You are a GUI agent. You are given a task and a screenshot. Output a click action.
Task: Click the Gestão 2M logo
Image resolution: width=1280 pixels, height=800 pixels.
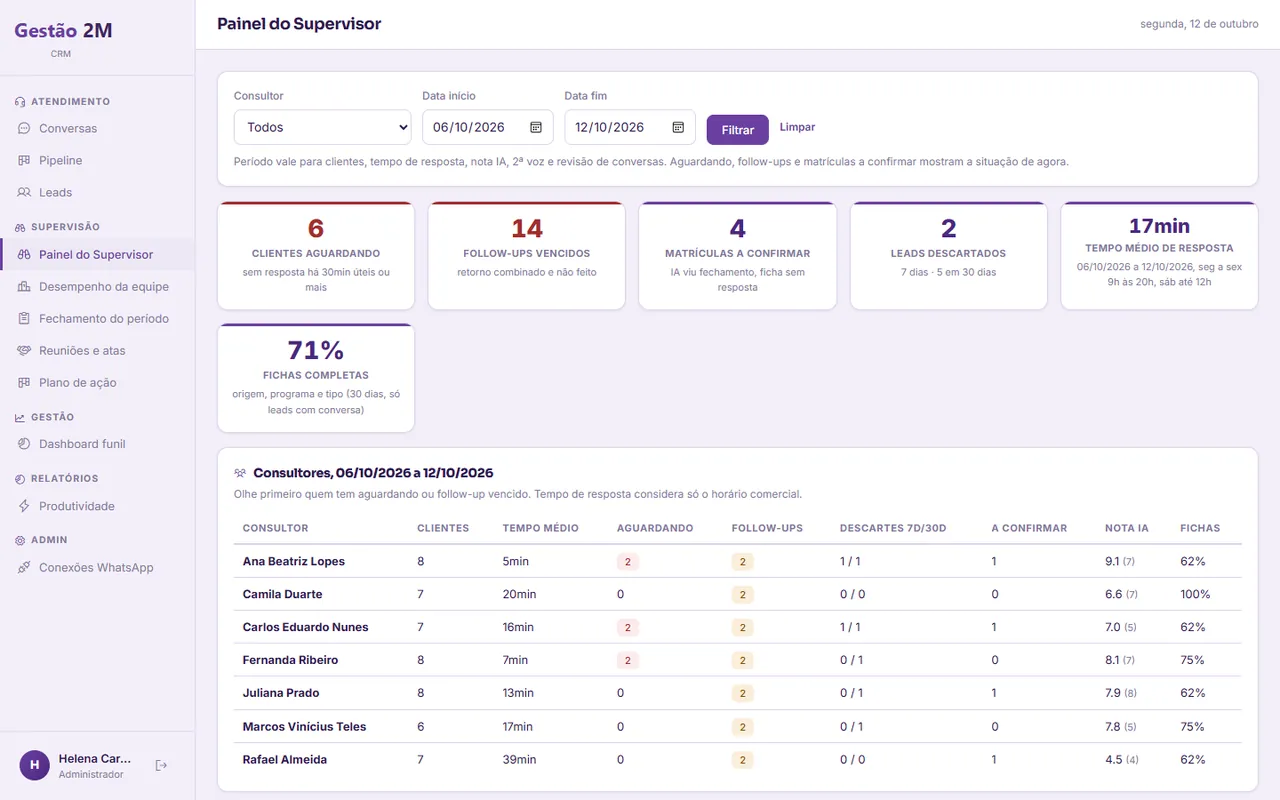63,30
